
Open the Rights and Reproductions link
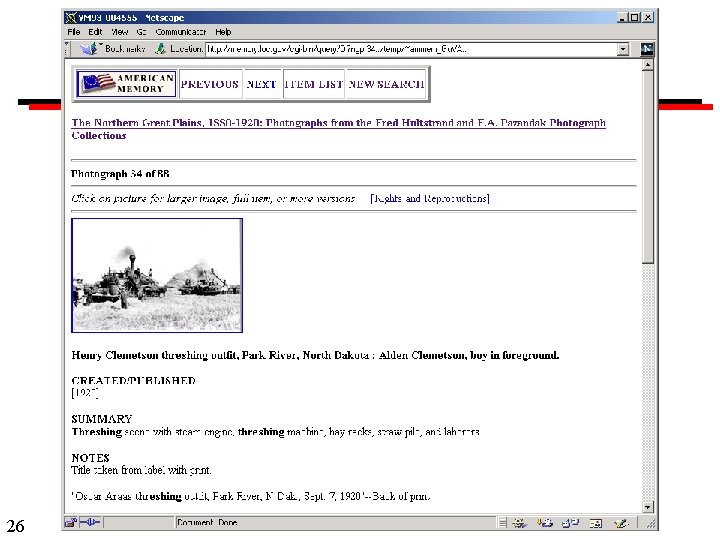(430, 198)
